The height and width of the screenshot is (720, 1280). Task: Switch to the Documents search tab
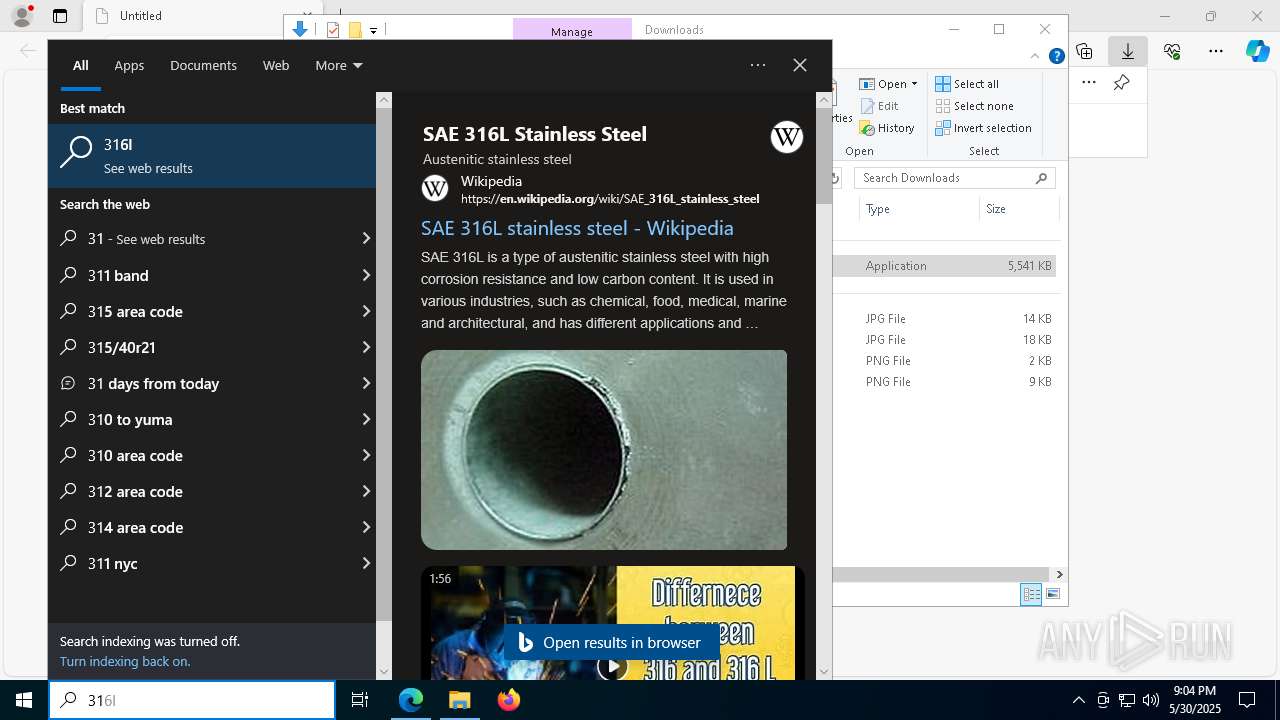[x=203, y=65]
